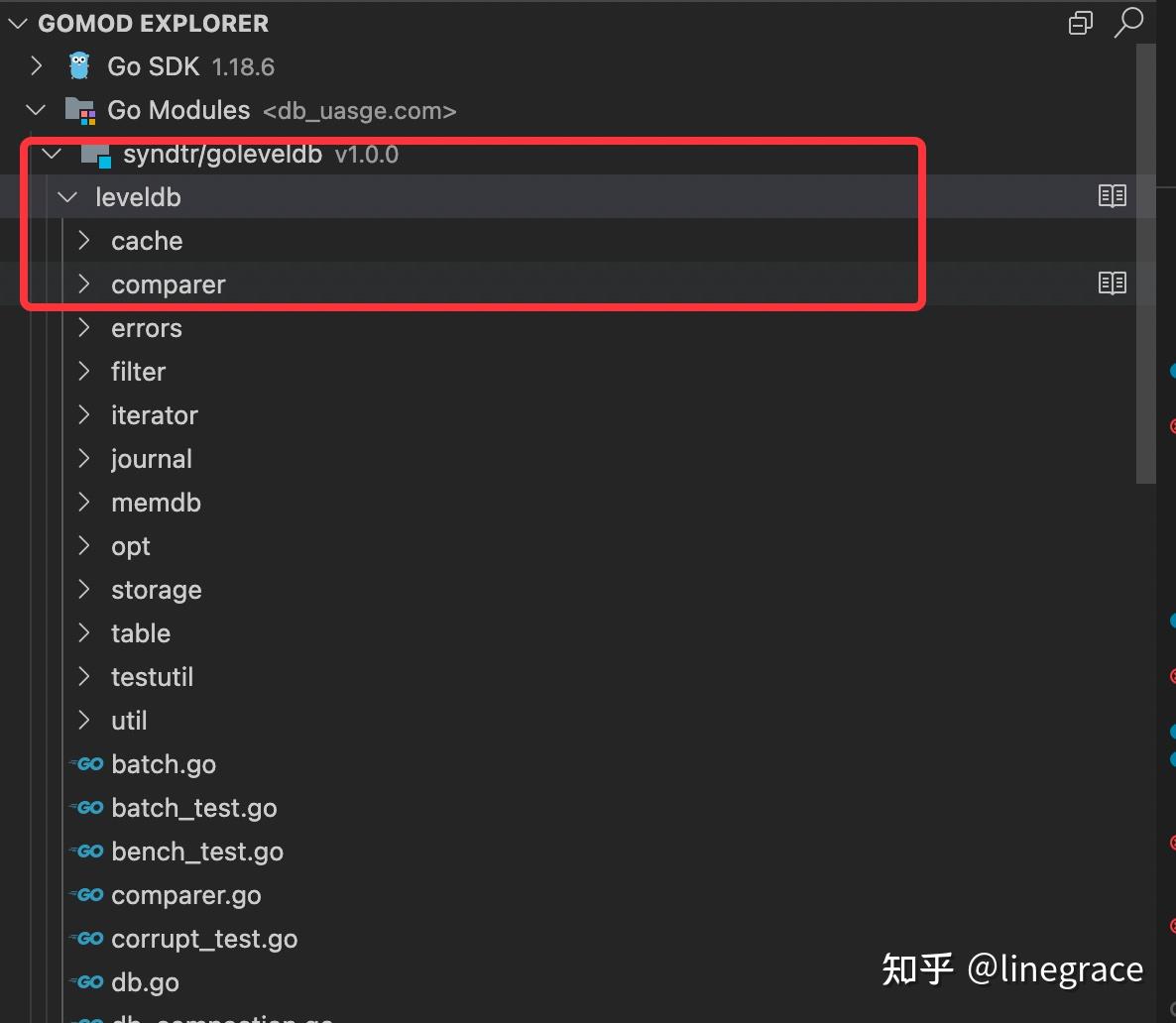Screen dimensions: 1176x1023
Task: Collapse the GOMOD EXPLORER panel
Action: point(16,22)
